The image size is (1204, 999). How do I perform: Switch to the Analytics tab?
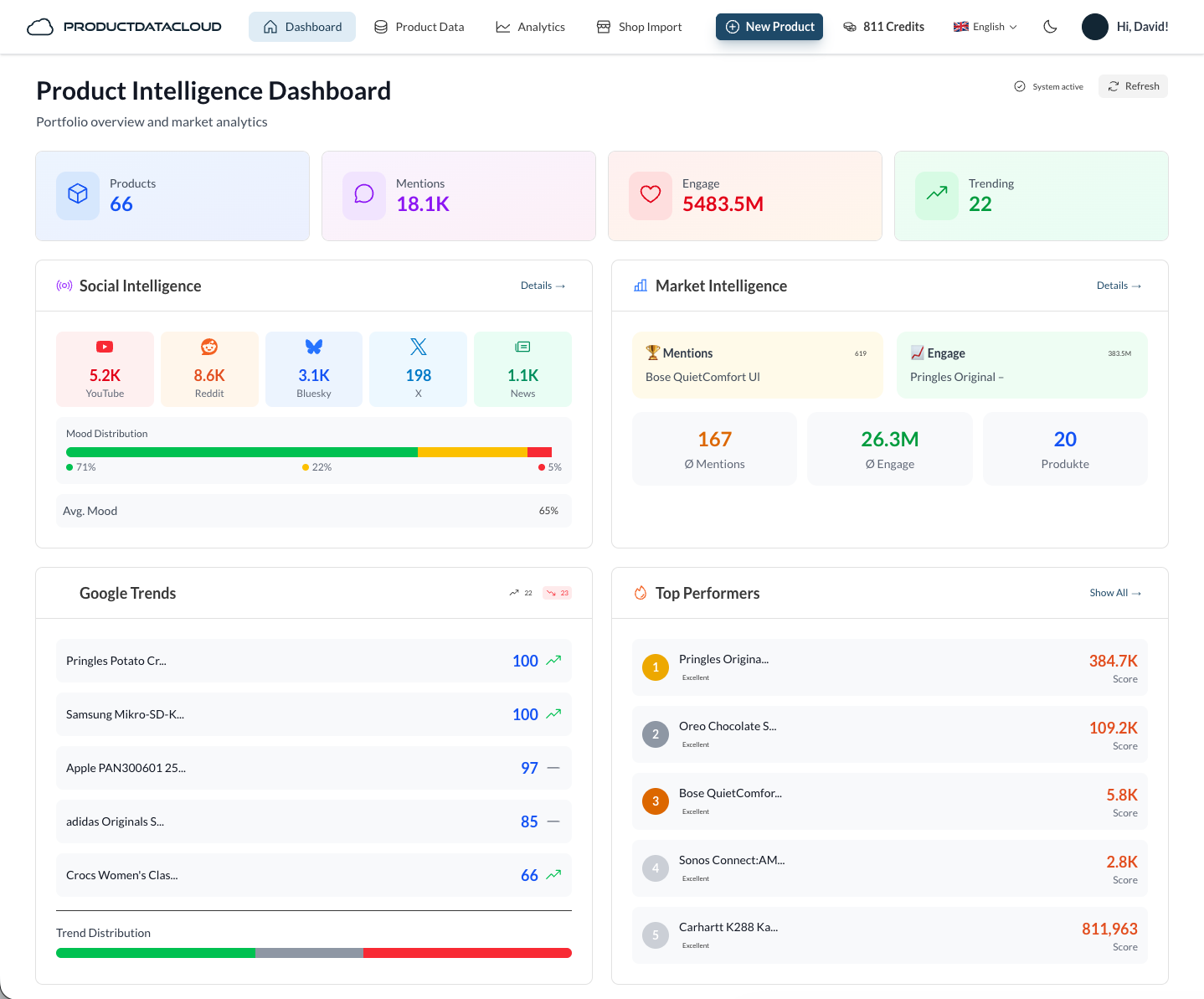pos(531,27)
